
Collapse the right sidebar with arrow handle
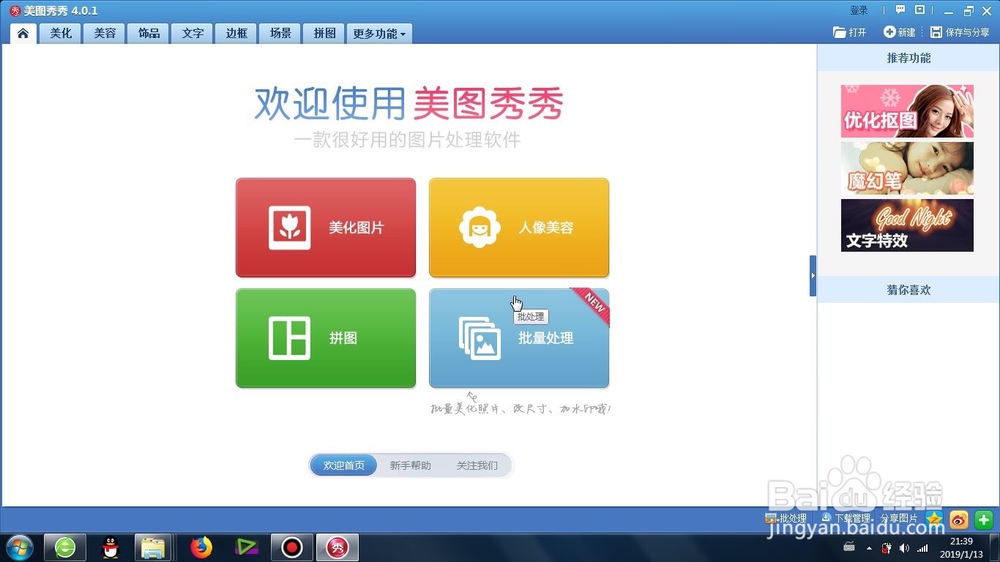coord(812,276)
